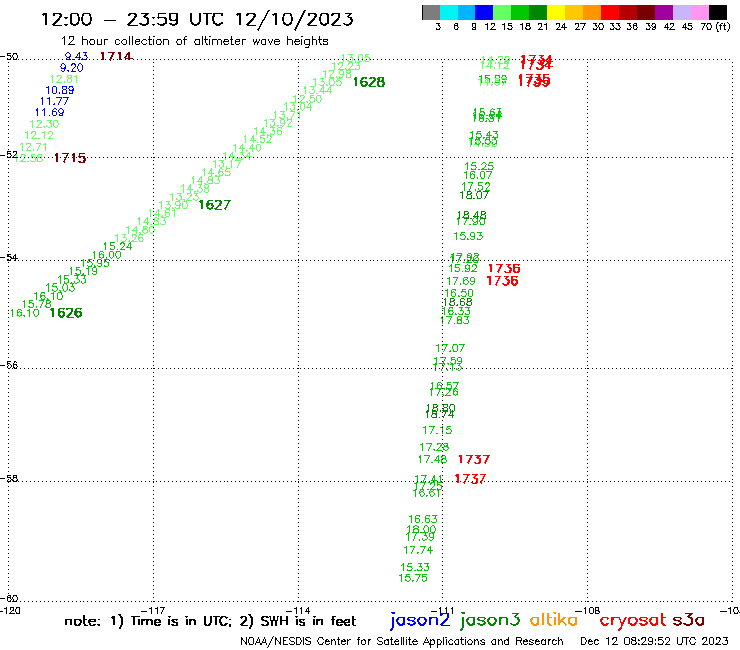Select the wave height value 15.25

(x=479, y=167)
